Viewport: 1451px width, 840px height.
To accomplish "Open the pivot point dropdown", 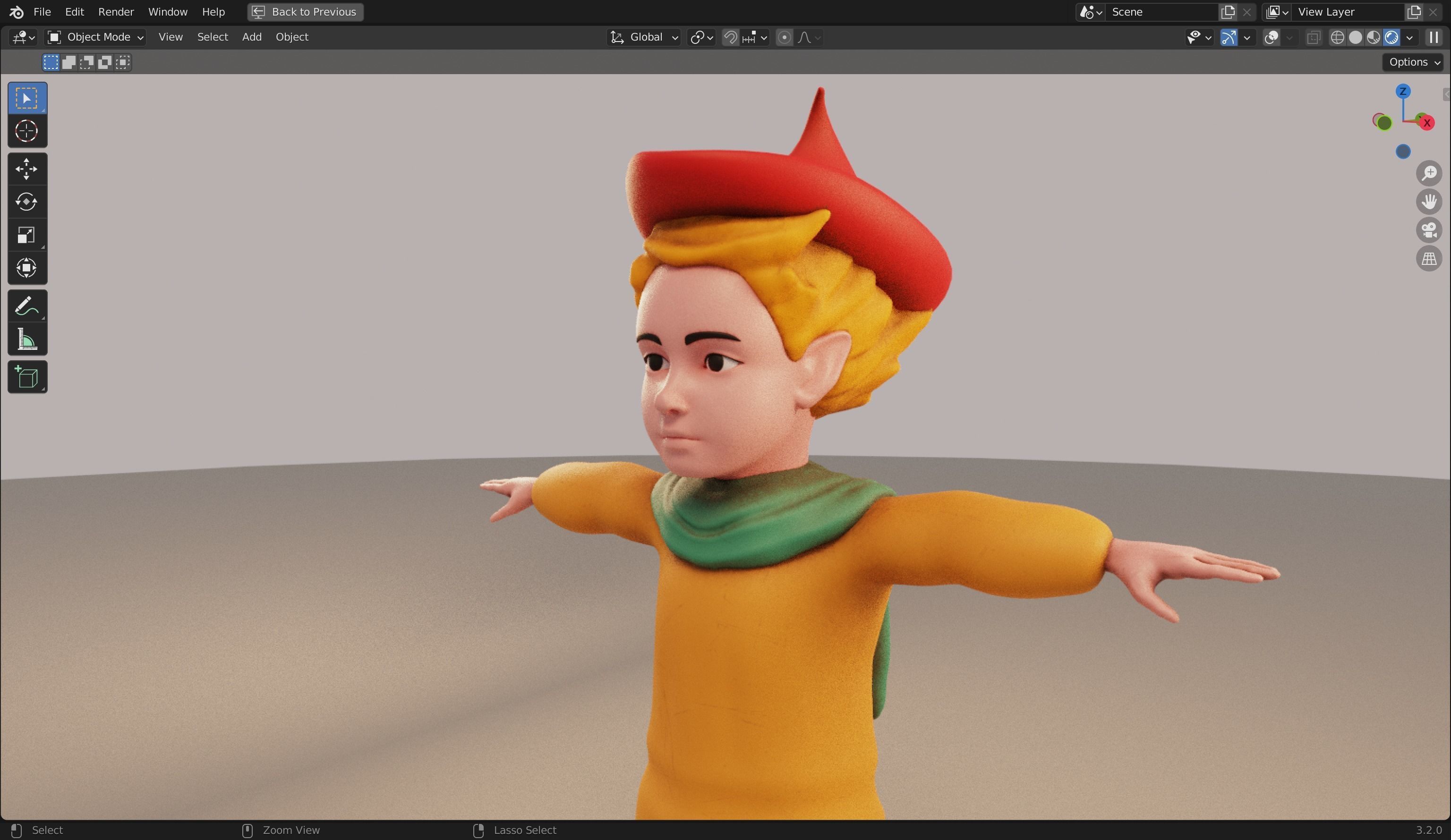I will (x=701, y=37).
